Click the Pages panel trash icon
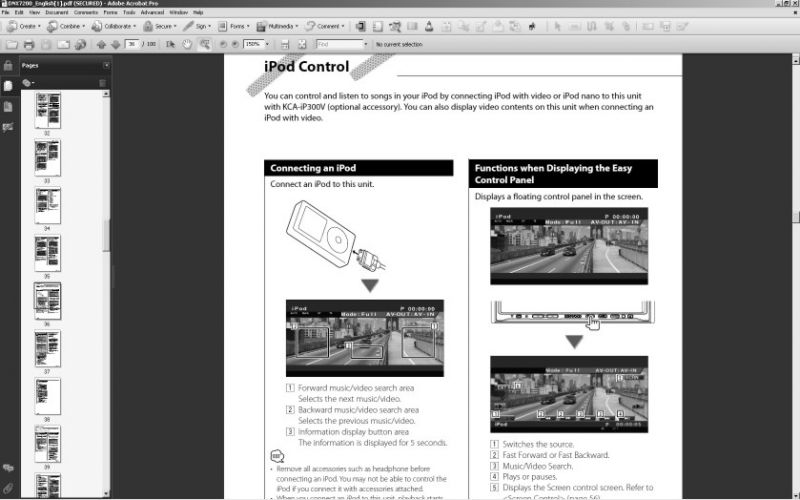This screenshot has width=800, height=500. point(102,83)
